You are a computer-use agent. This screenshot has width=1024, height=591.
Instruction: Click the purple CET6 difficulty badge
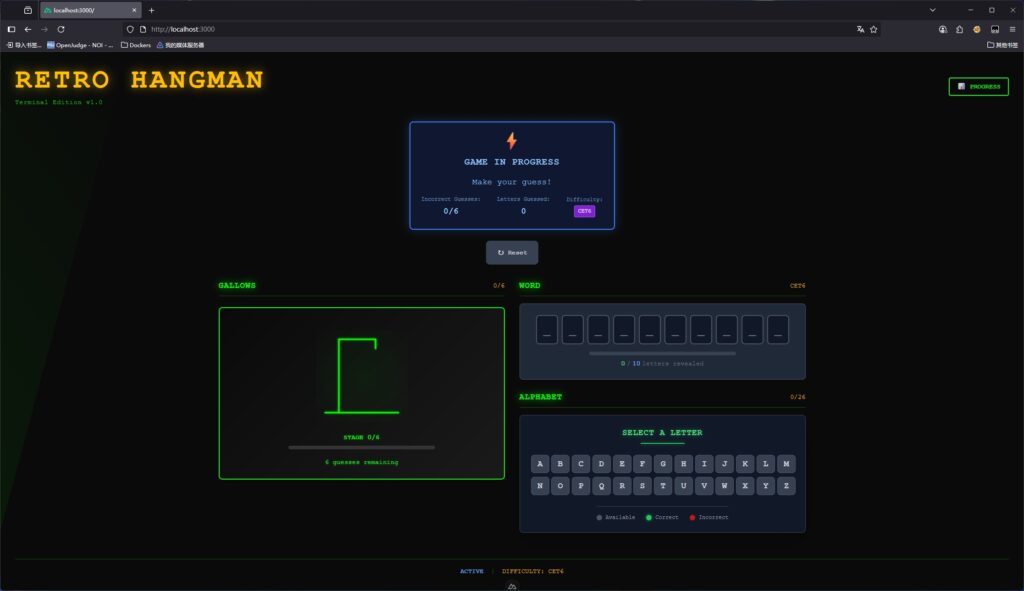click(584, 211)
